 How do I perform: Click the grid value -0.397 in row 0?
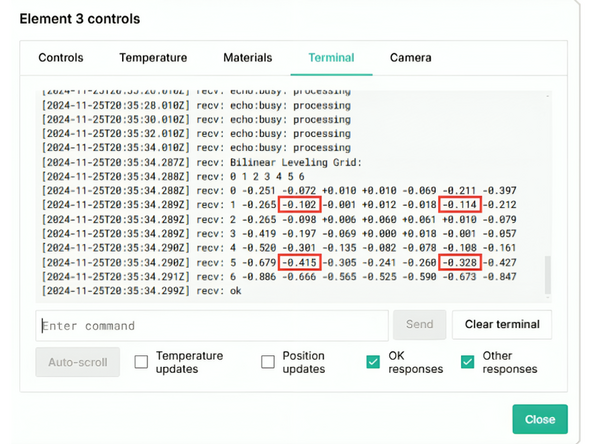pyautogui.click(x=500, y=190)
